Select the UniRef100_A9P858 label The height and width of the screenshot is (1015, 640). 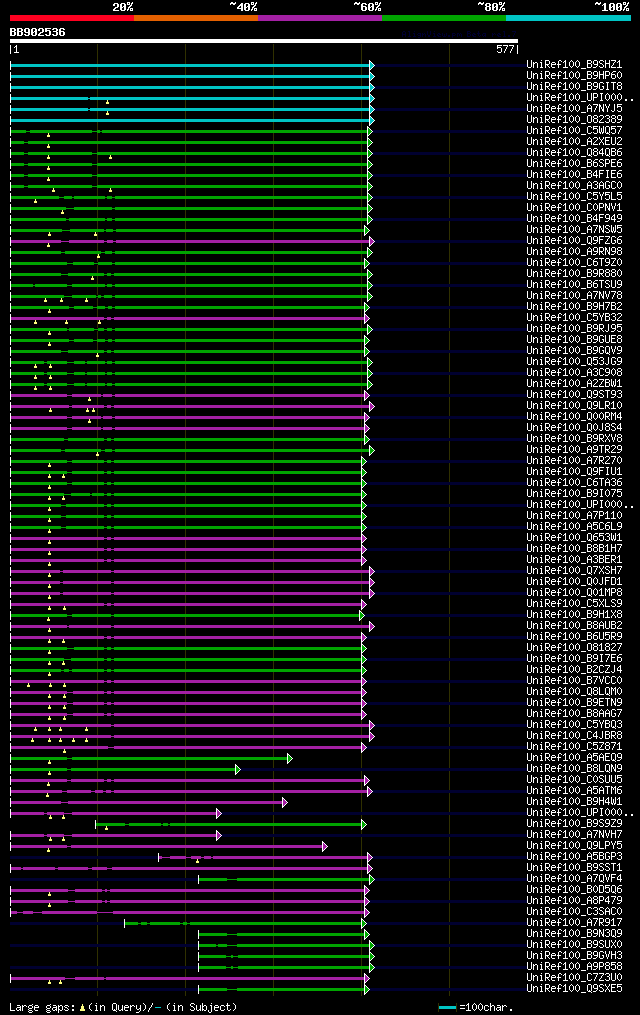click(x=574, y=967)
